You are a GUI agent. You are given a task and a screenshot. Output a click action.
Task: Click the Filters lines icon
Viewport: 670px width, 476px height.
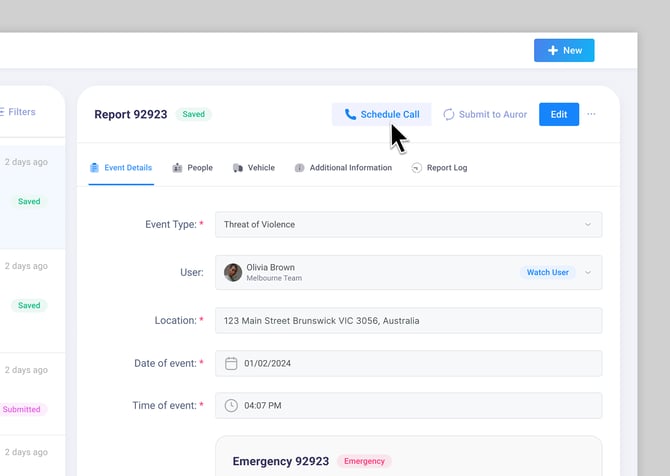click(x=2, y=112)
